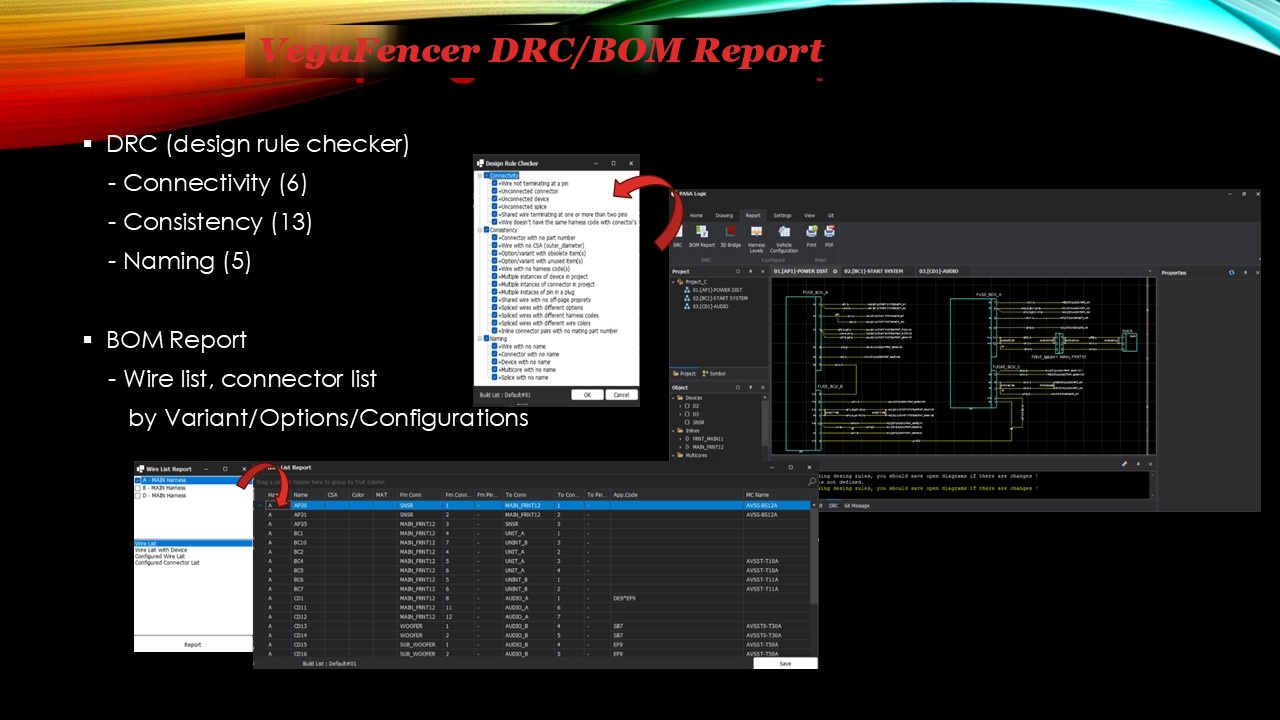Click diagram icon for 03.[CD1]-AUDIO in tree

[687, 306]
